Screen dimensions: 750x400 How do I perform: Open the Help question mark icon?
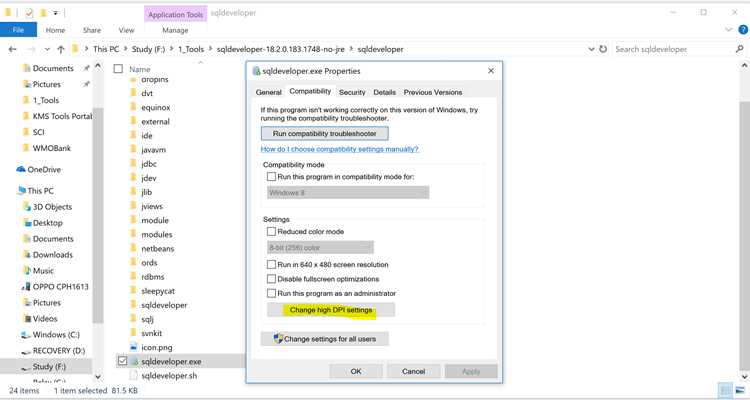(x=743, y=30)
